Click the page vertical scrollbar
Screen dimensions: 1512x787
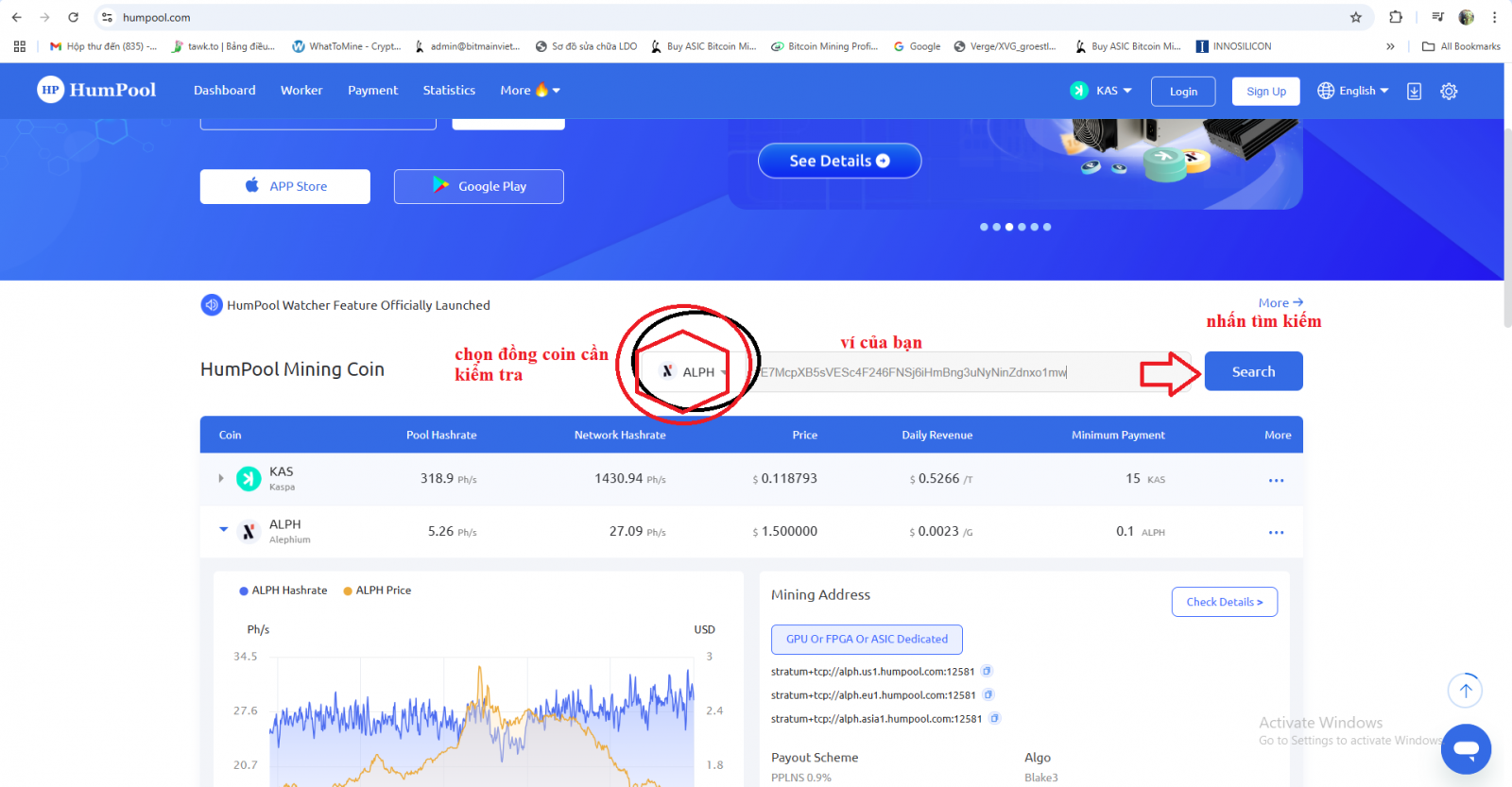(x=1507, y=227)
